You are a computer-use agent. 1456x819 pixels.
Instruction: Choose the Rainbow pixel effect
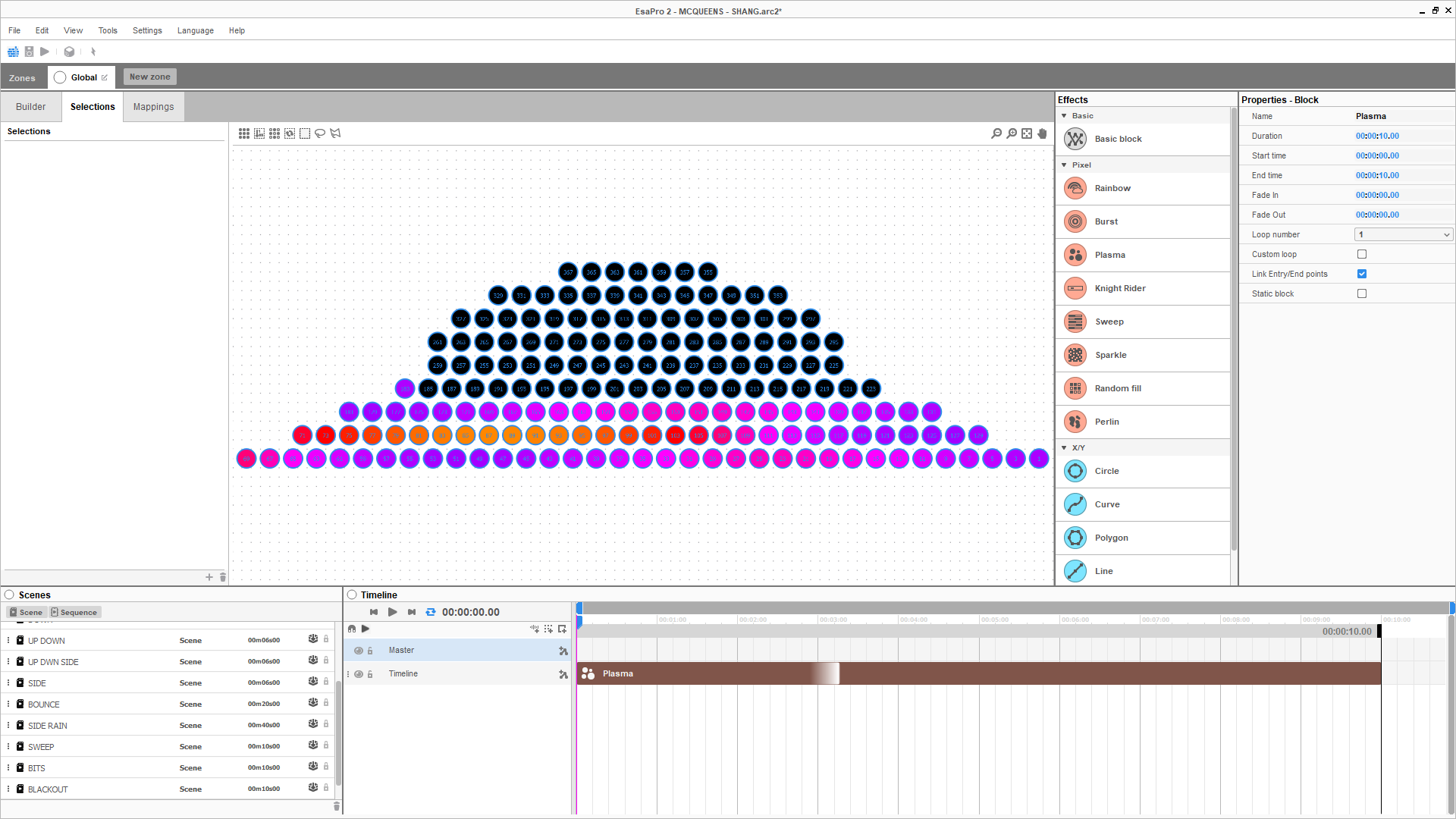click(x=1142, y=189)
